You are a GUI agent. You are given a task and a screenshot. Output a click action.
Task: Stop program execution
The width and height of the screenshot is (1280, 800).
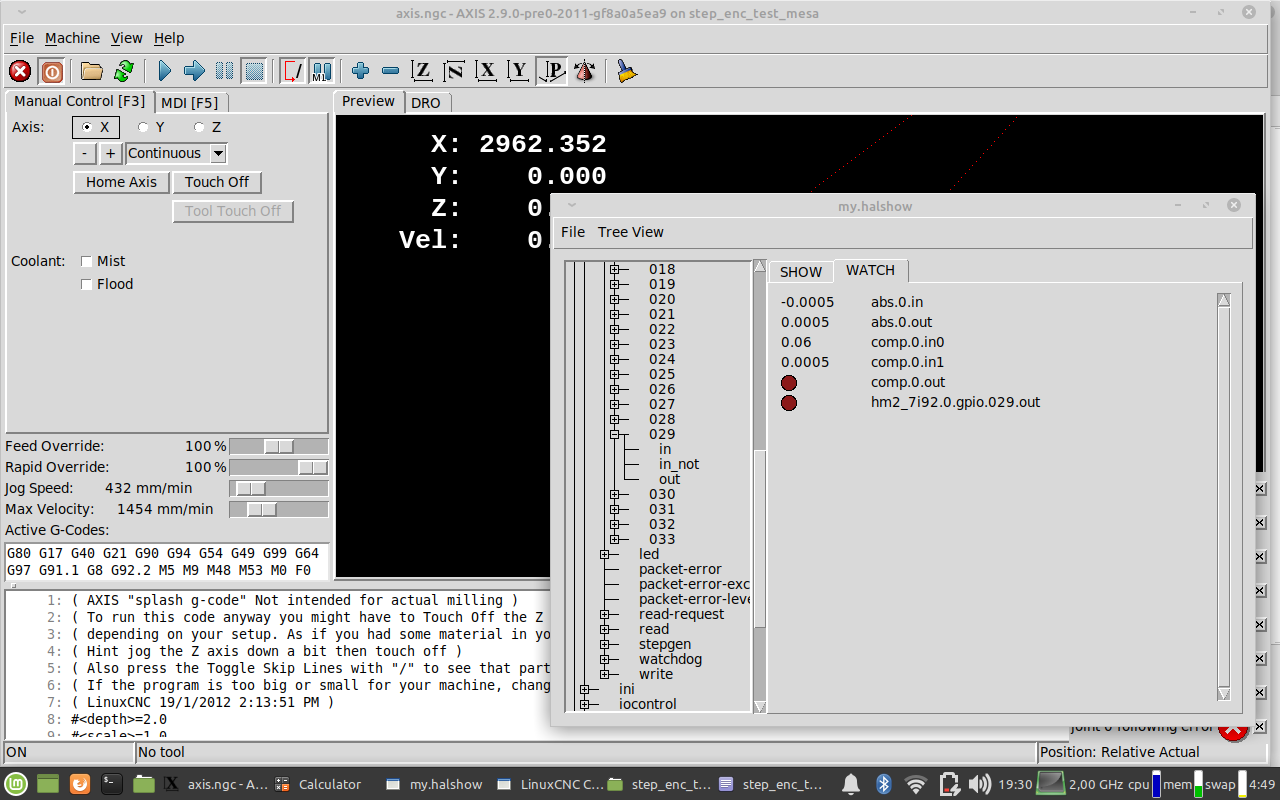click(255, 71)
